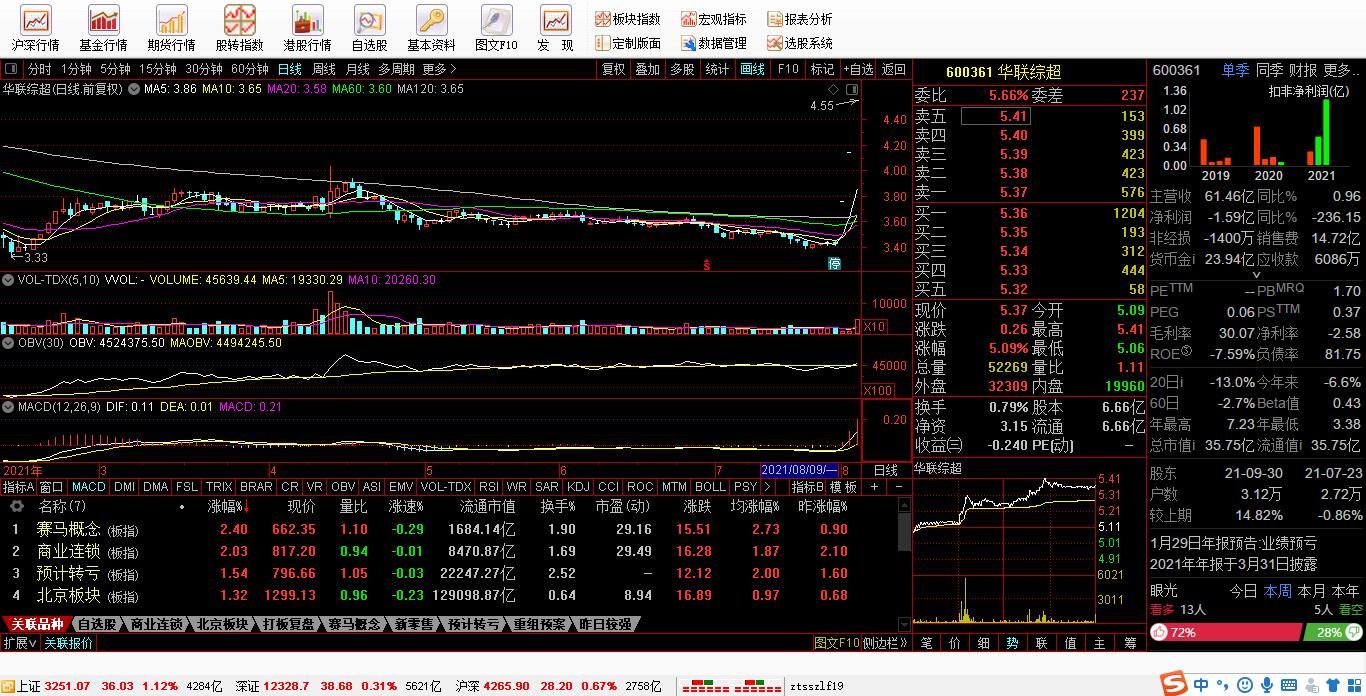The height and width of the screenshot is (696, 1366).
Task: Open 自选股 watchlist toolbar icon
Action: point(369,28)
